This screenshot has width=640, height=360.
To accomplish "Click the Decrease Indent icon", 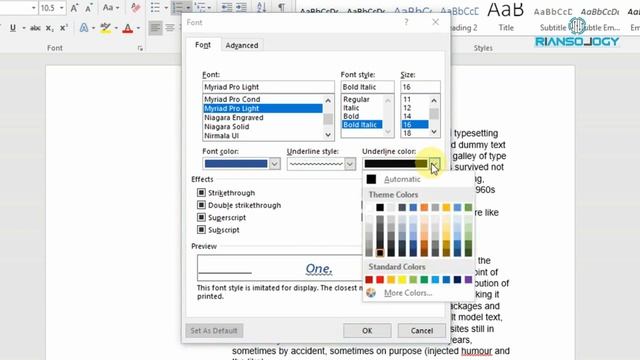I will [227, 8].
